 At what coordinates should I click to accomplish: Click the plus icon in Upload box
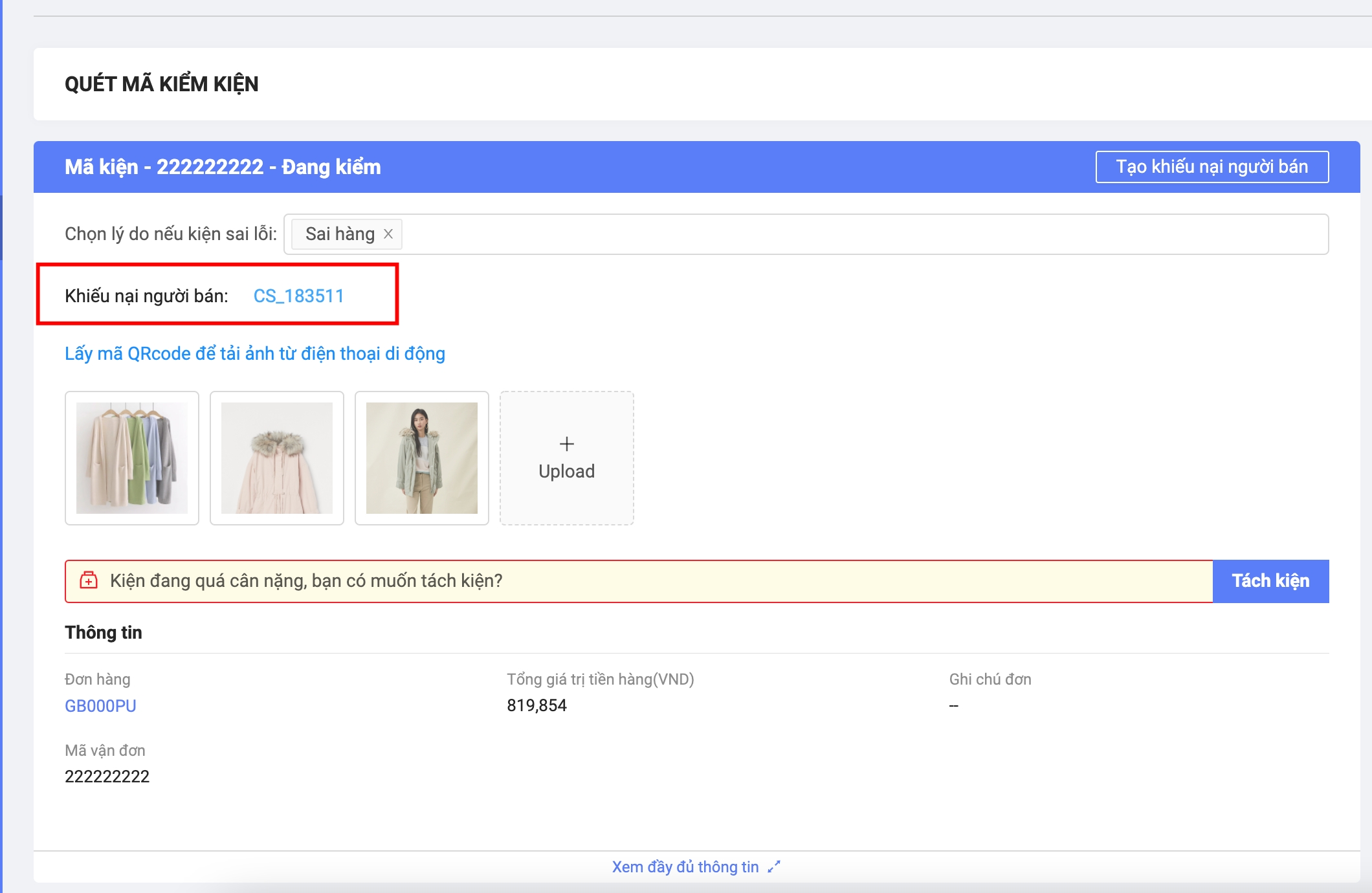(x=566, y=444)
